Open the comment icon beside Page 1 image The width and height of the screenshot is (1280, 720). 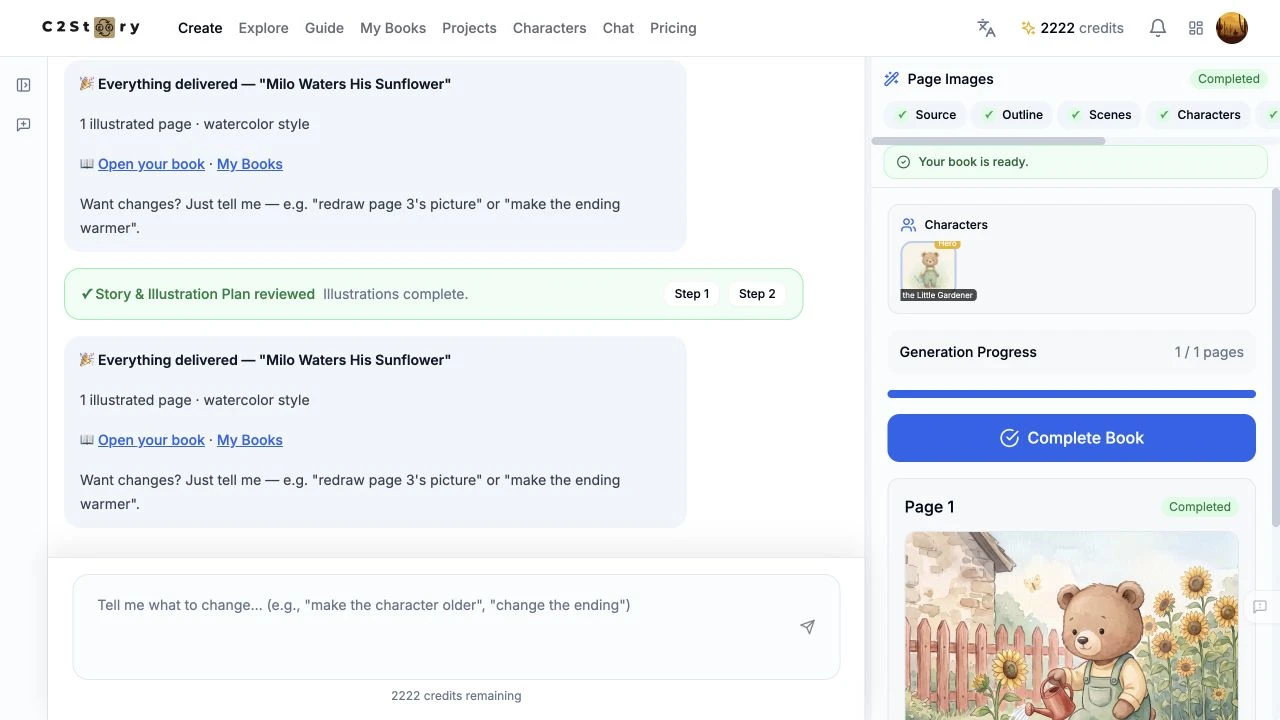pyautogui.click(x=1260, y=606)
